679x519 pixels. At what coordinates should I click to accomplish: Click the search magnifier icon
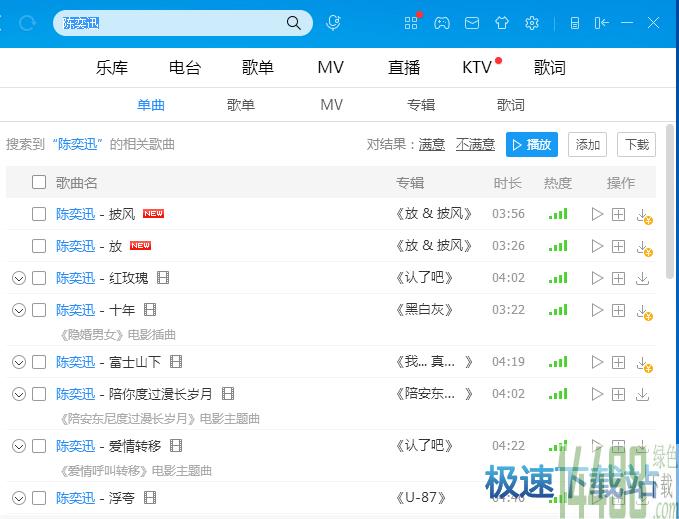pyautogui.click(x=294, y=23)
